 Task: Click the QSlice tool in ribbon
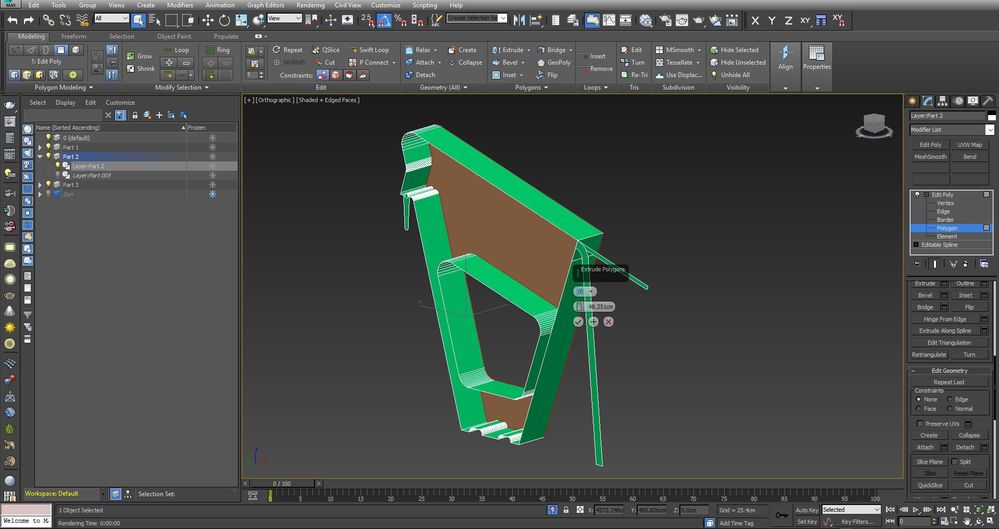click(326, 50)
